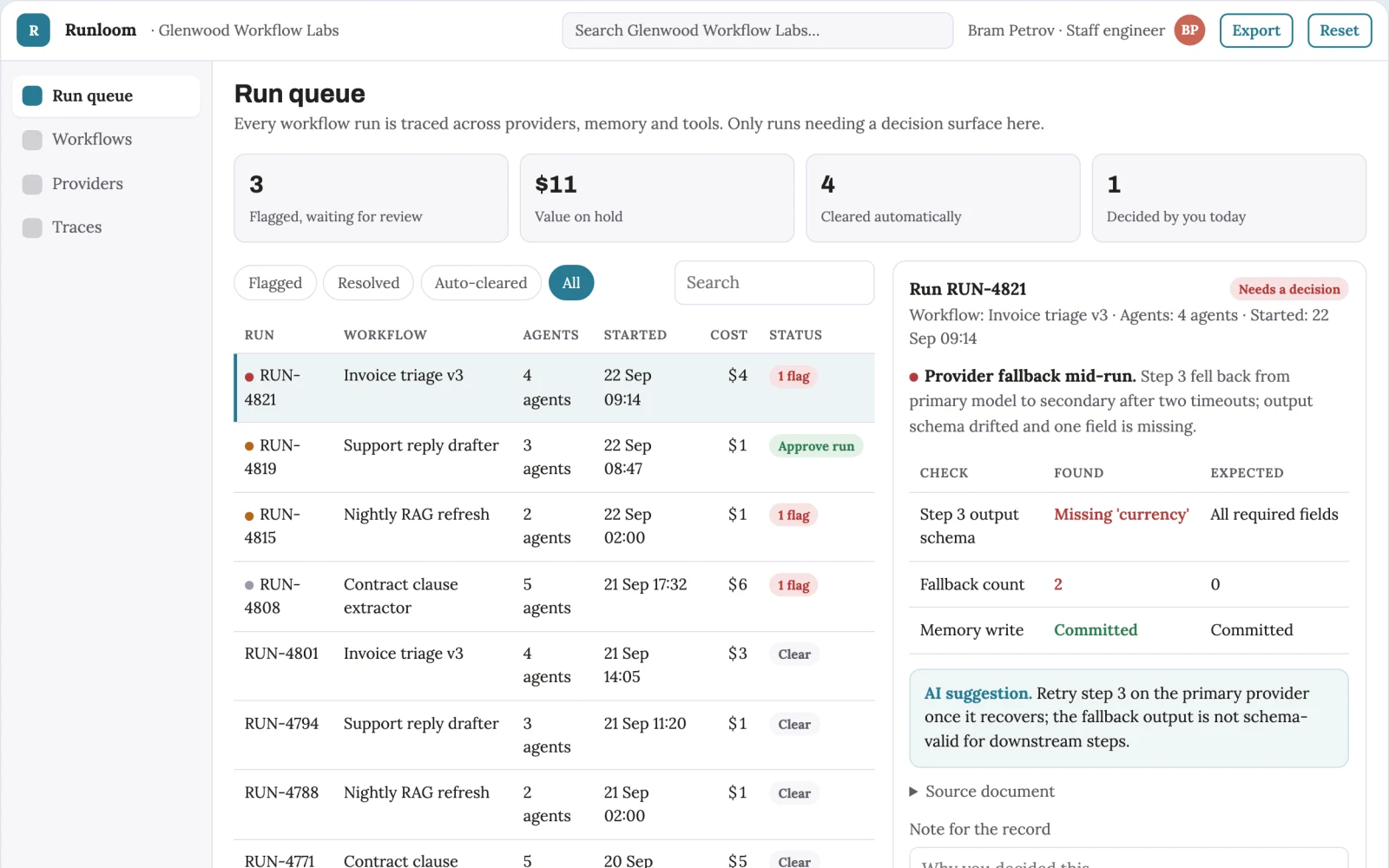Click Missing 'currency' found value
The image size is (1389, 868).
[x=1121, y=515]
